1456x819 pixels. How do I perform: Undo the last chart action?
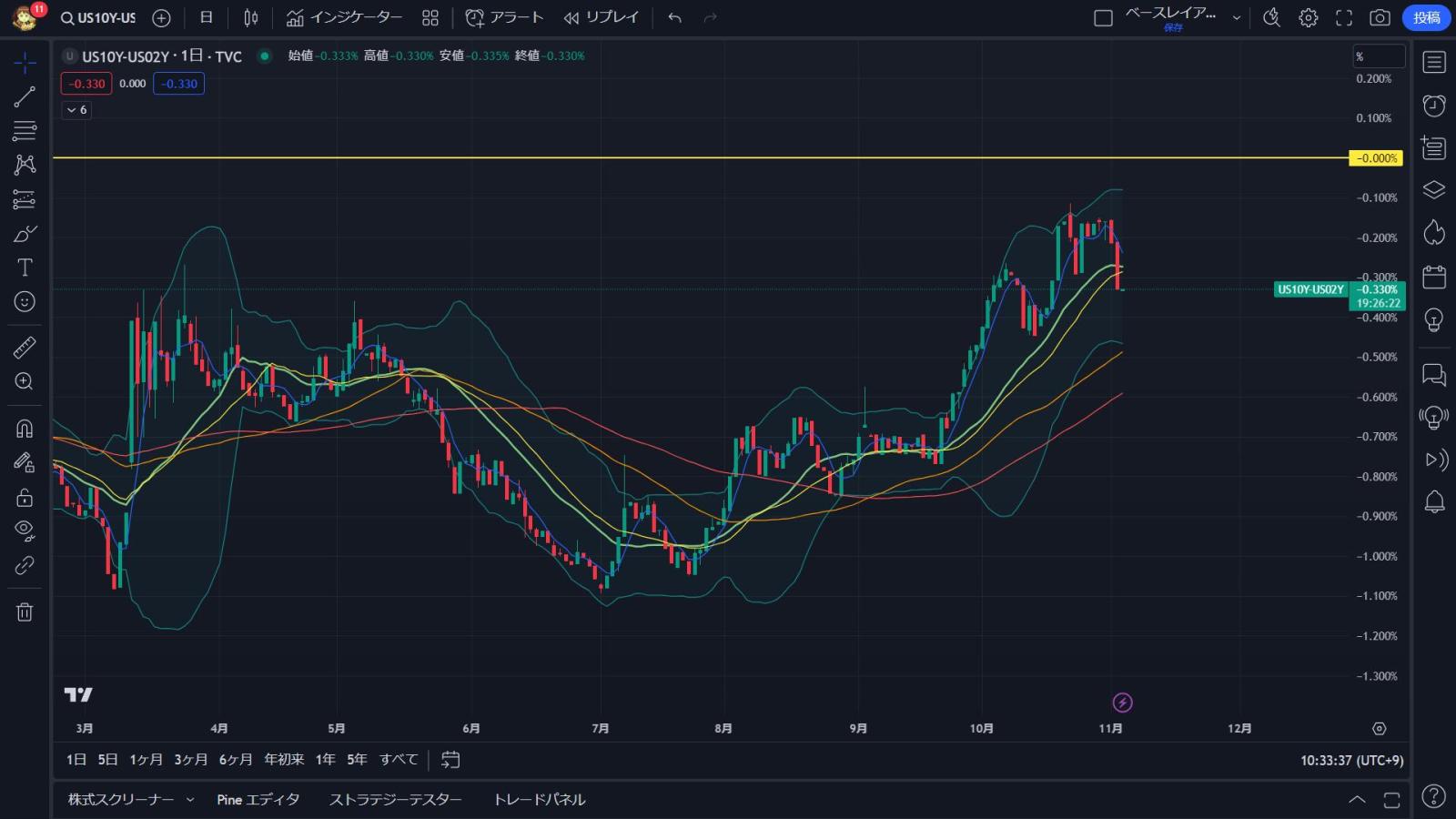[x=674, y=17]
